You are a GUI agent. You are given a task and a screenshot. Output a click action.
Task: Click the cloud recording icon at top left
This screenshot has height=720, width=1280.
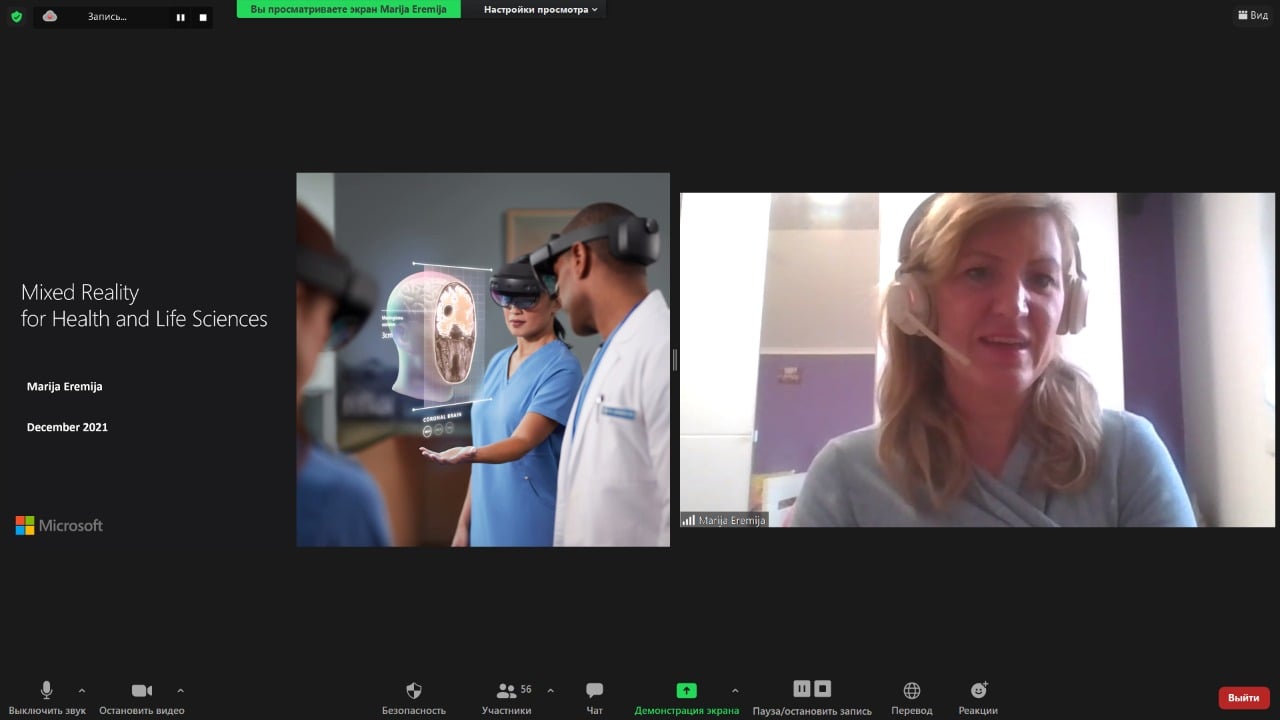(50, 16)
